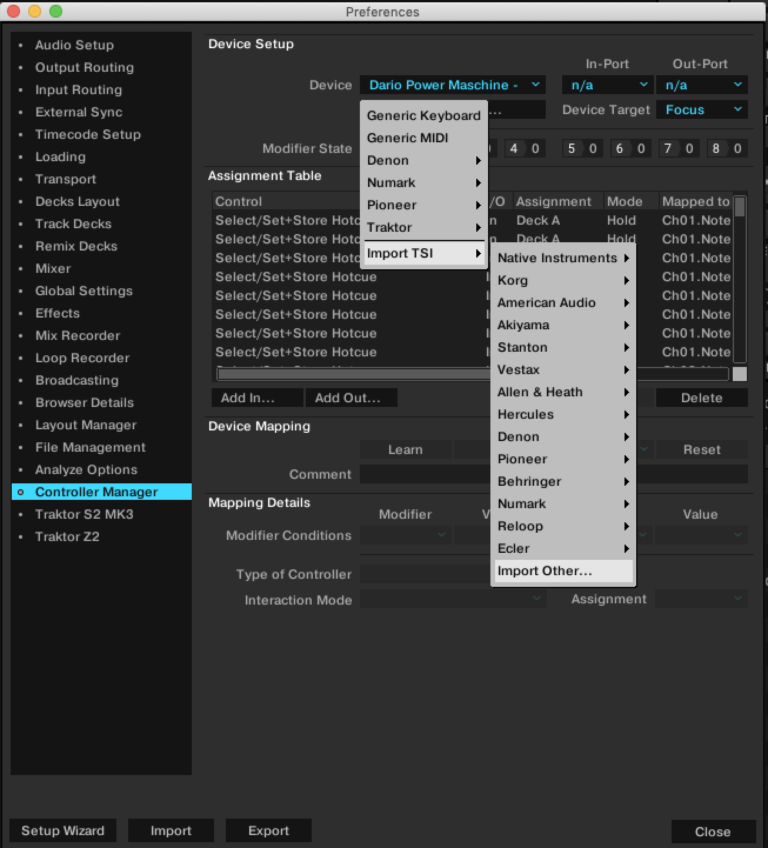This screenshot has width=768, height=848.
Task: Open the Stanton submenu
Action: (562, 348)
